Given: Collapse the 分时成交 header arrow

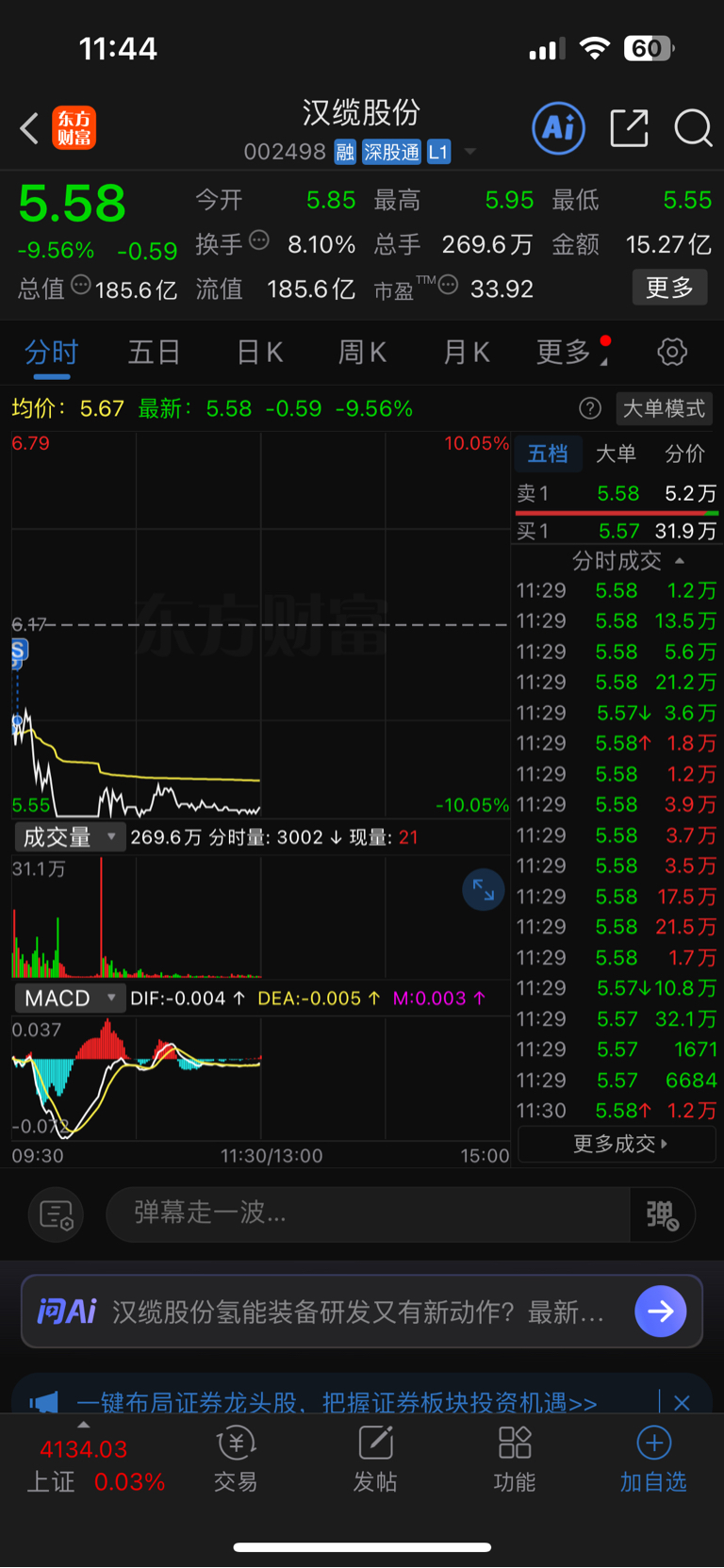Looking at the screenshot, I should pyautogui.click(x=680, y=561).
